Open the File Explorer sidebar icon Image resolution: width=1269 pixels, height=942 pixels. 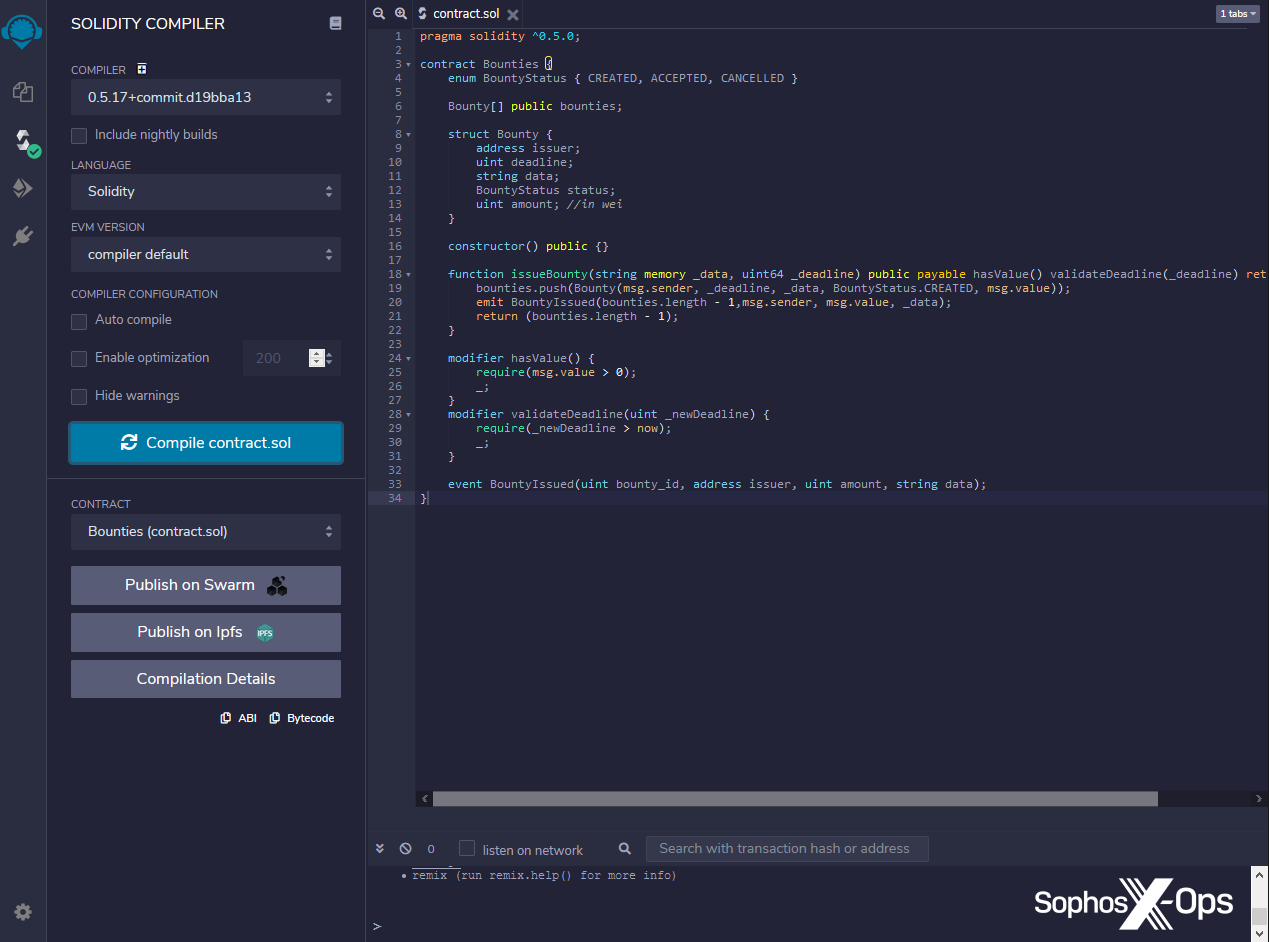23,92
